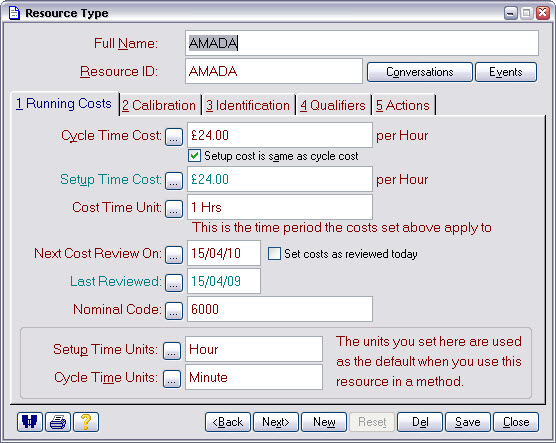Open help with the question mark icon
The image size is (556, 443).
(x=86, y=422)
